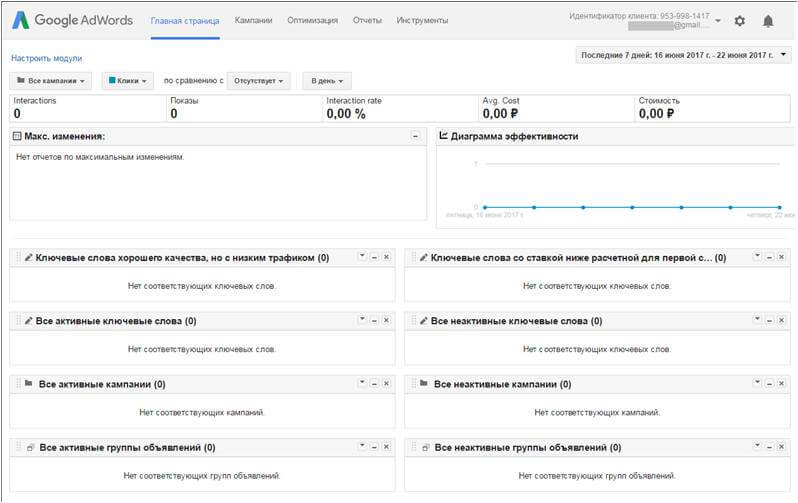This screenshot has height=503, width=798.
Task: Open settings via the gear icon
Action: (739, 21)
